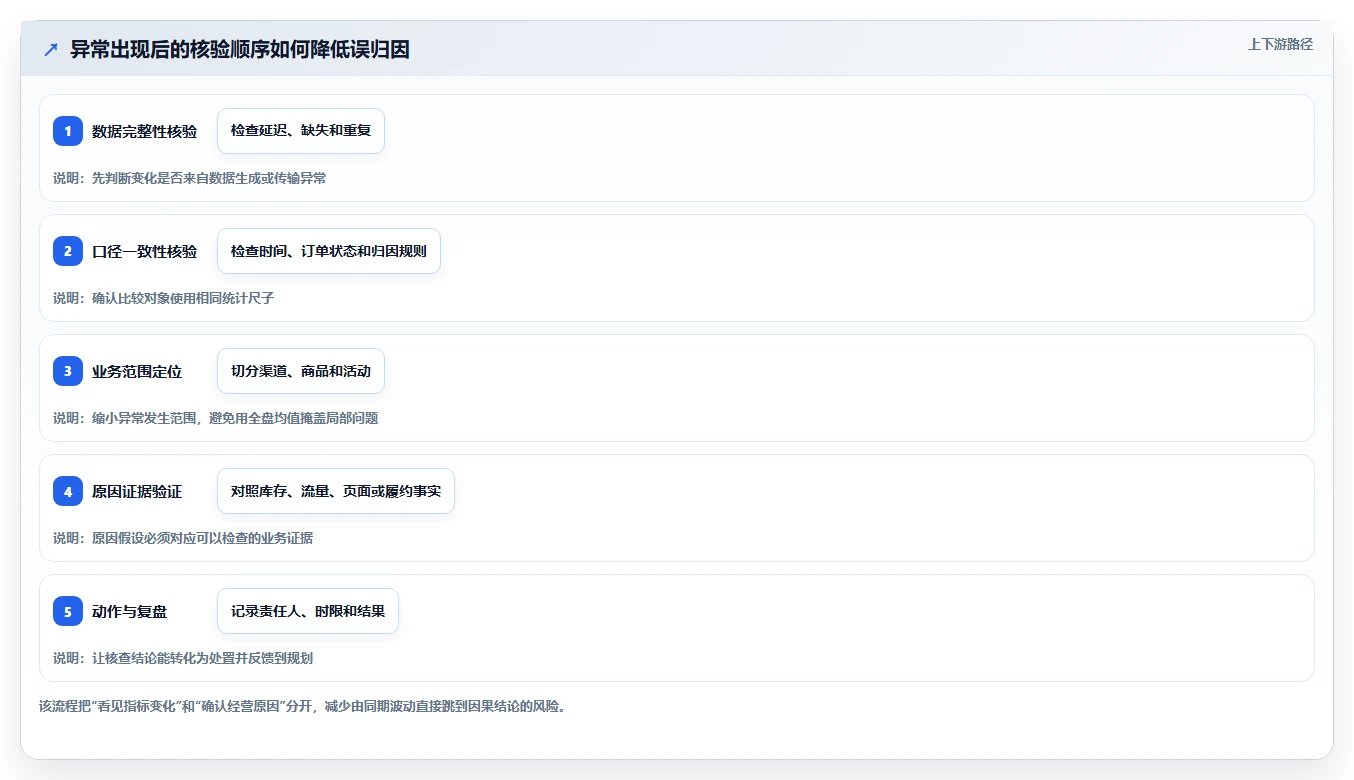
Task: Click the step 4 number badge
Action: tap(68, 491)
